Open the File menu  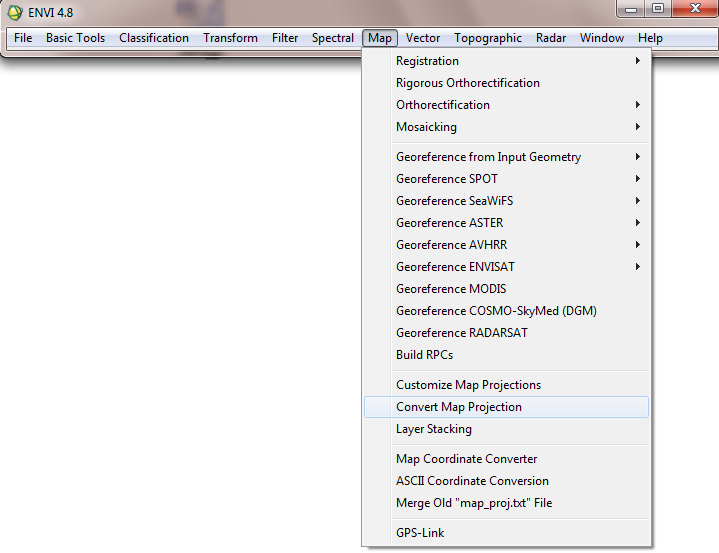click(x=23, y=38)
